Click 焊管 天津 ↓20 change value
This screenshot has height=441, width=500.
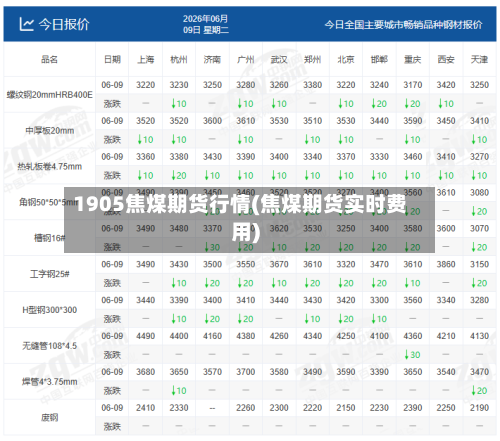pyautogui.click(x=479, y=391)
